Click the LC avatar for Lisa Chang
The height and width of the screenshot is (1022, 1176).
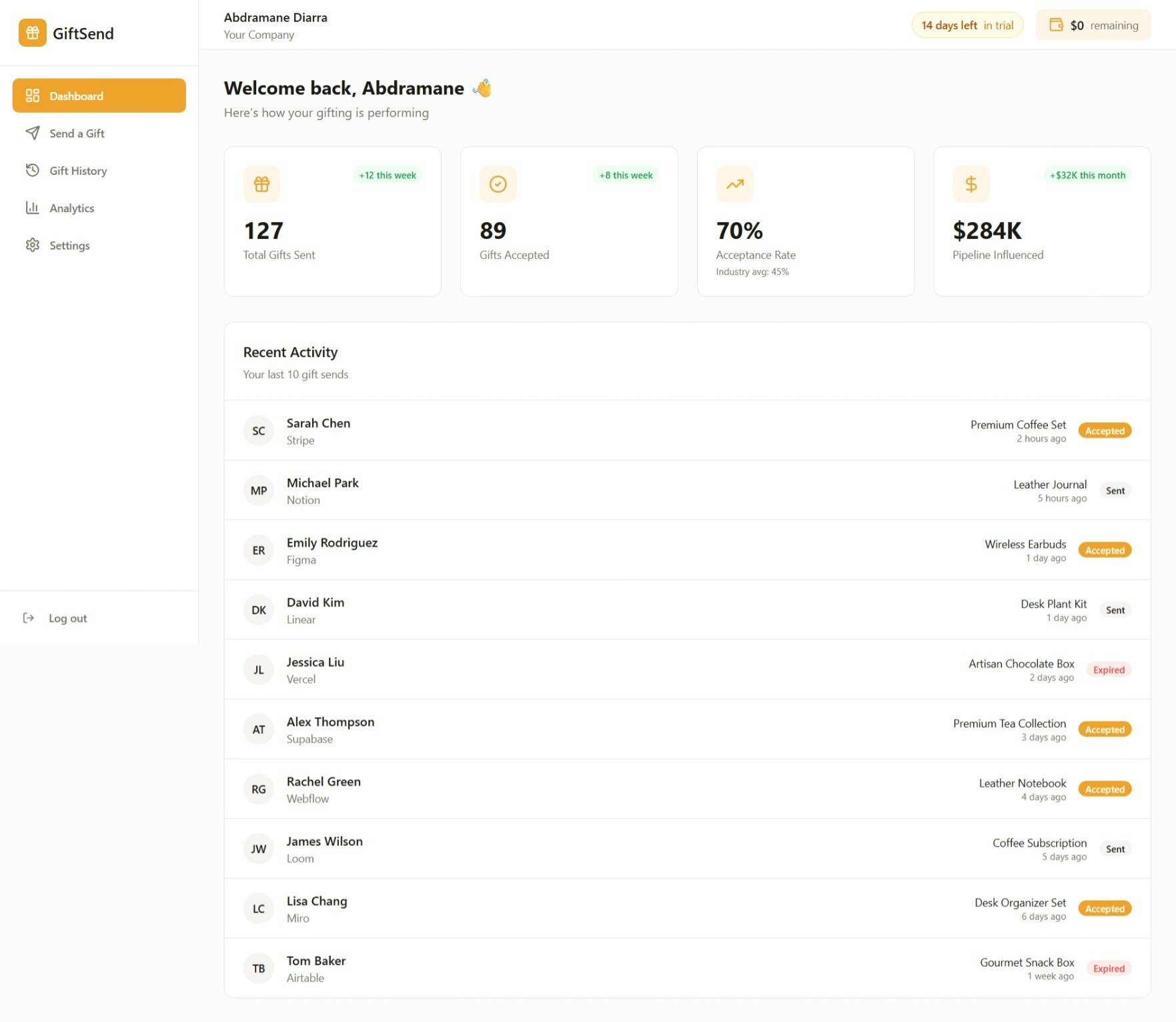(259, 908)
